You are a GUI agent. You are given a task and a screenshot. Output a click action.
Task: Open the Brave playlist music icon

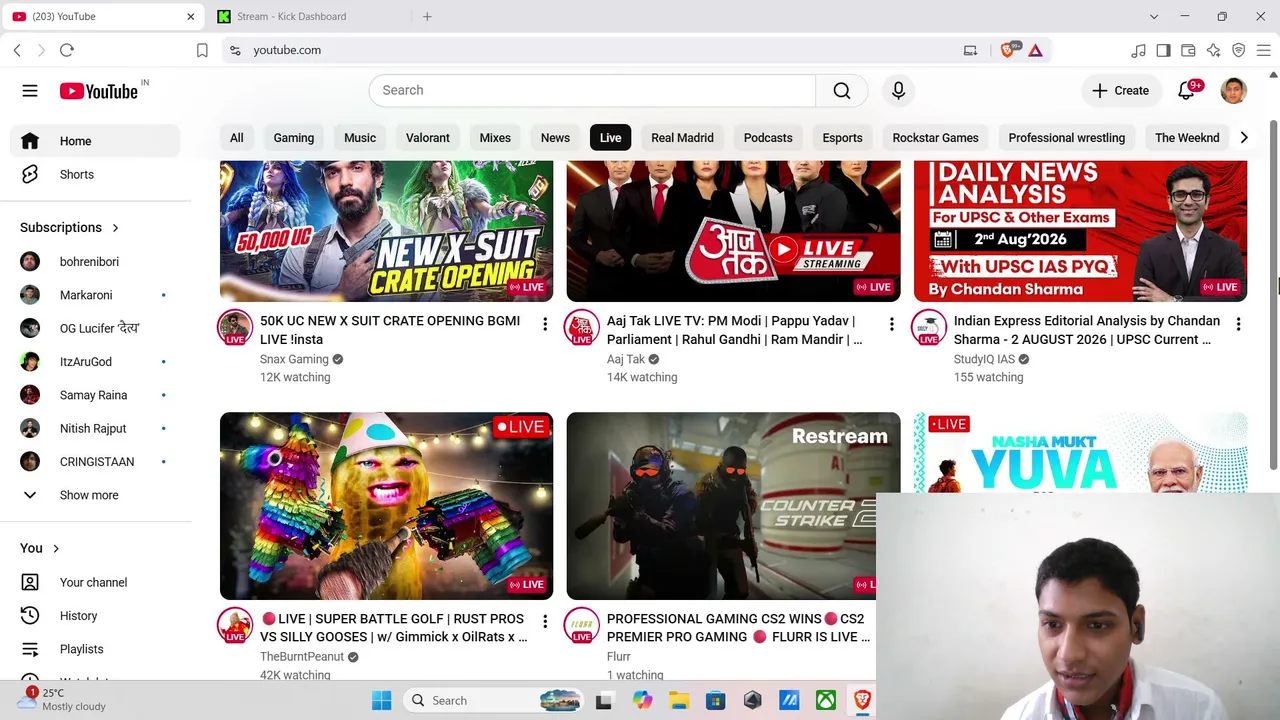[x=1138, y=50]
